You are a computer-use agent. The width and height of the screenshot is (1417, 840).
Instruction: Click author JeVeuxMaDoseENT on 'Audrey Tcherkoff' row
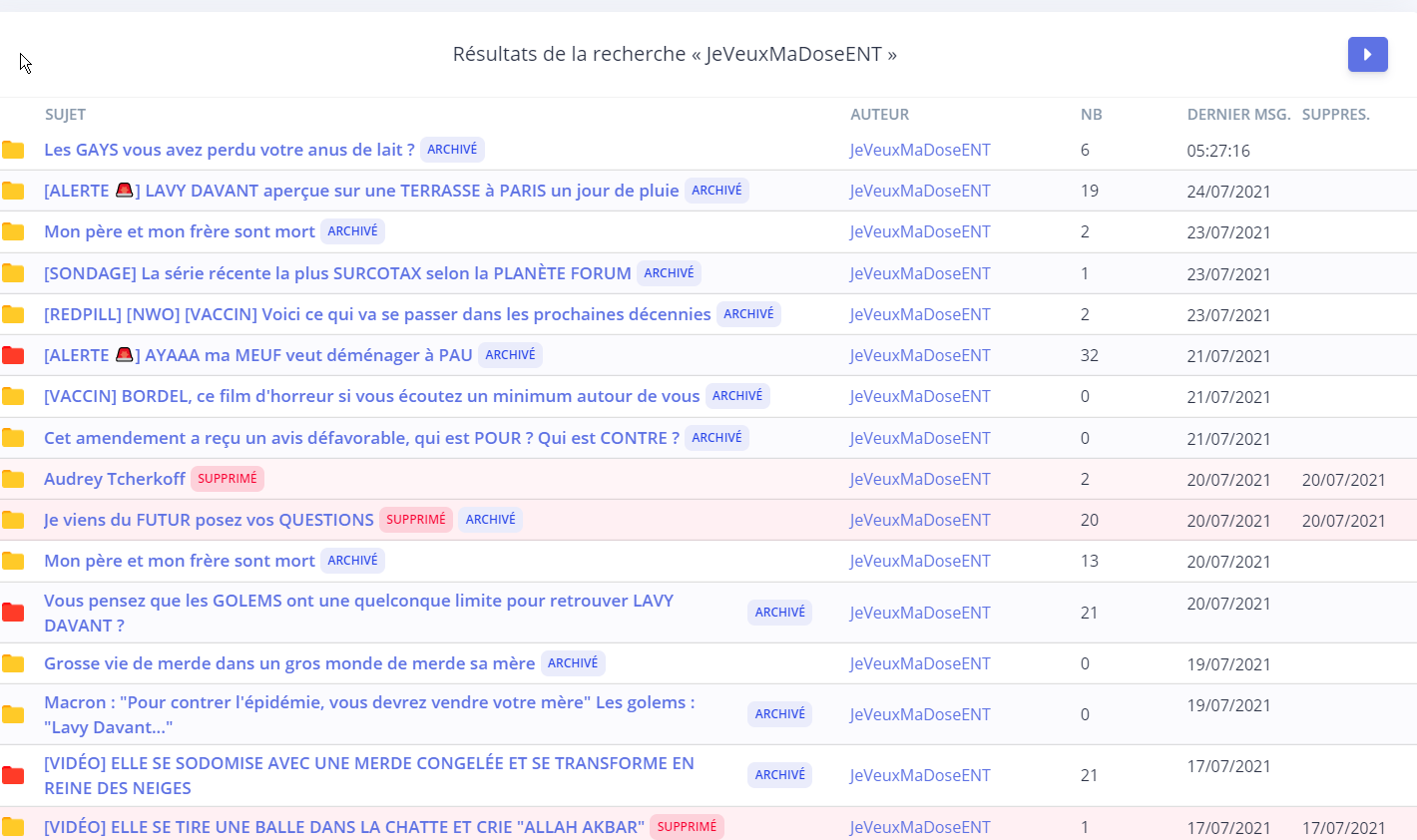coord(920,479)
